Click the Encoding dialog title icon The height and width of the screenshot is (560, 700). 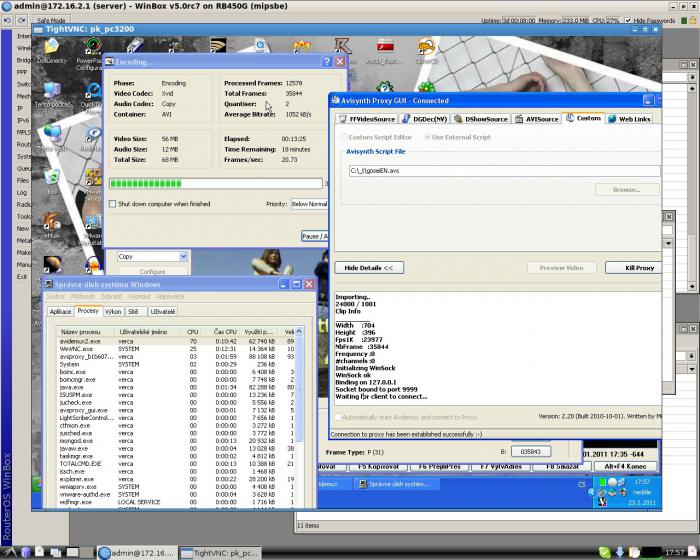[x=109, y=62]
